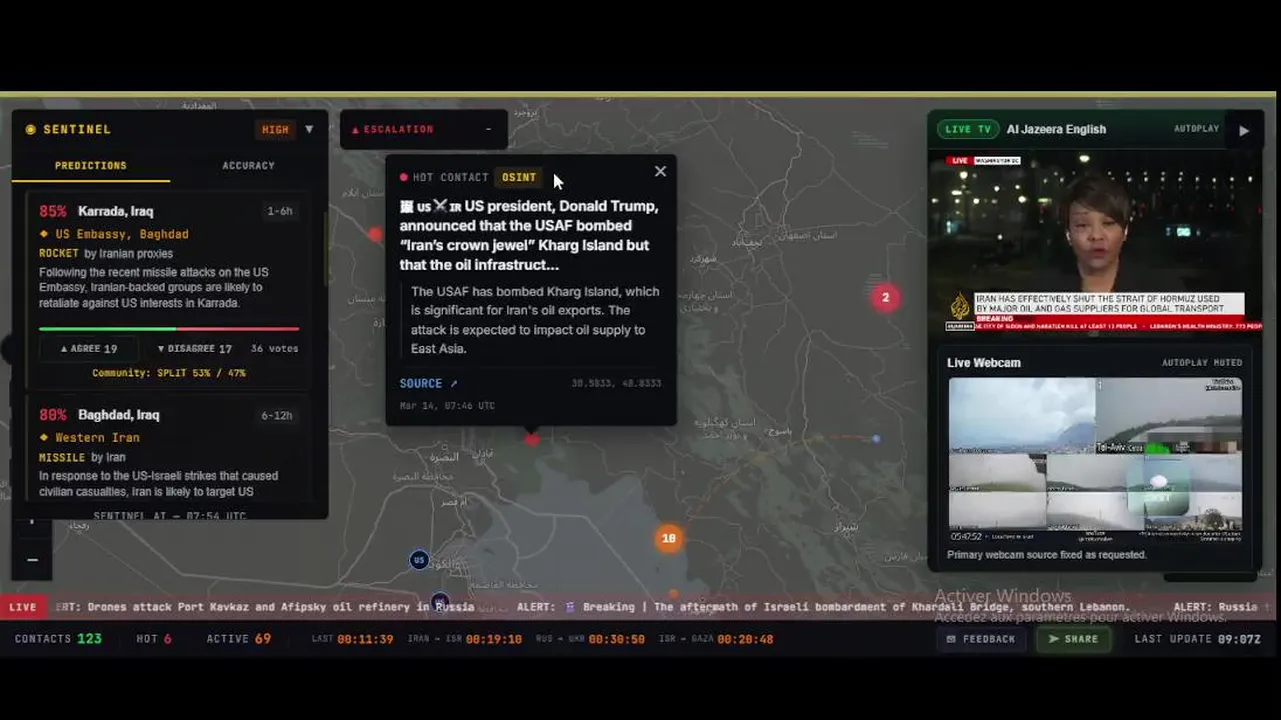The image size is (1281, 720).
Task: Select the Karrada, Iraq prediction title
Action: [116, 211]
